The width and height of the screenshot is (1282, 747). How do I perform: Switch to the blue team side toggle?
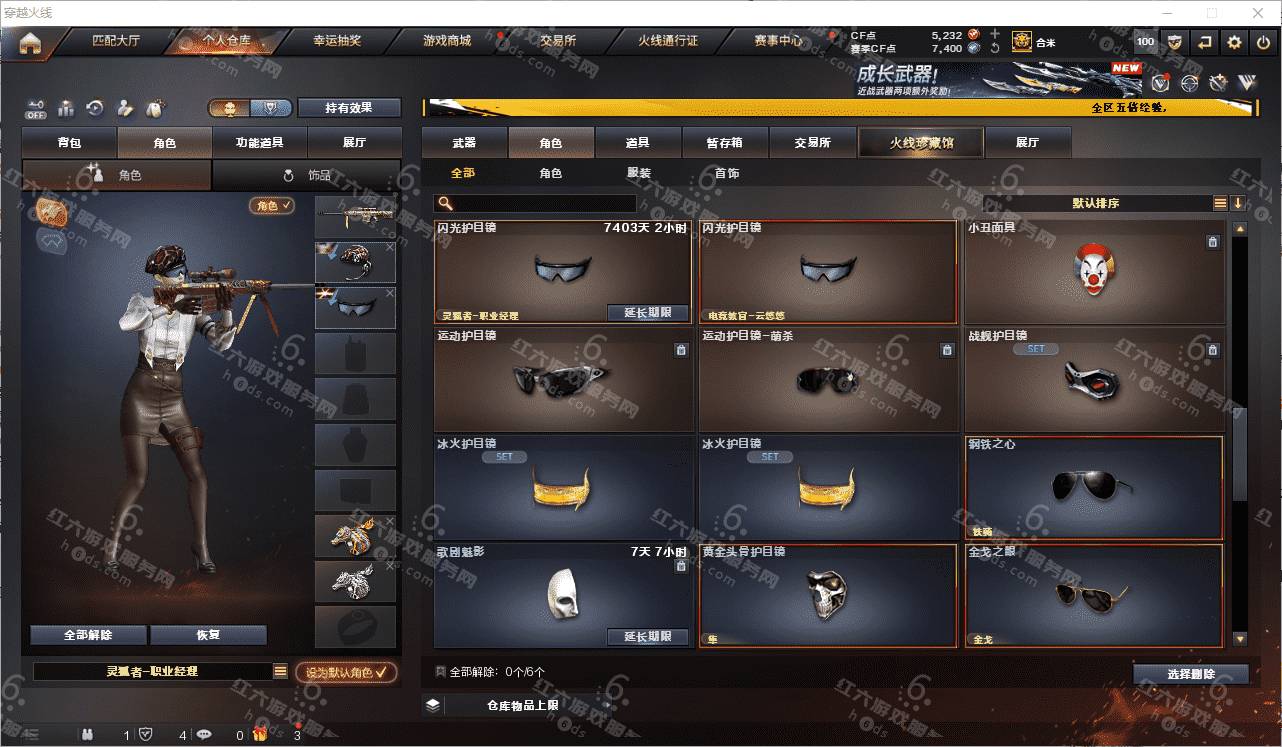(271, 108)
